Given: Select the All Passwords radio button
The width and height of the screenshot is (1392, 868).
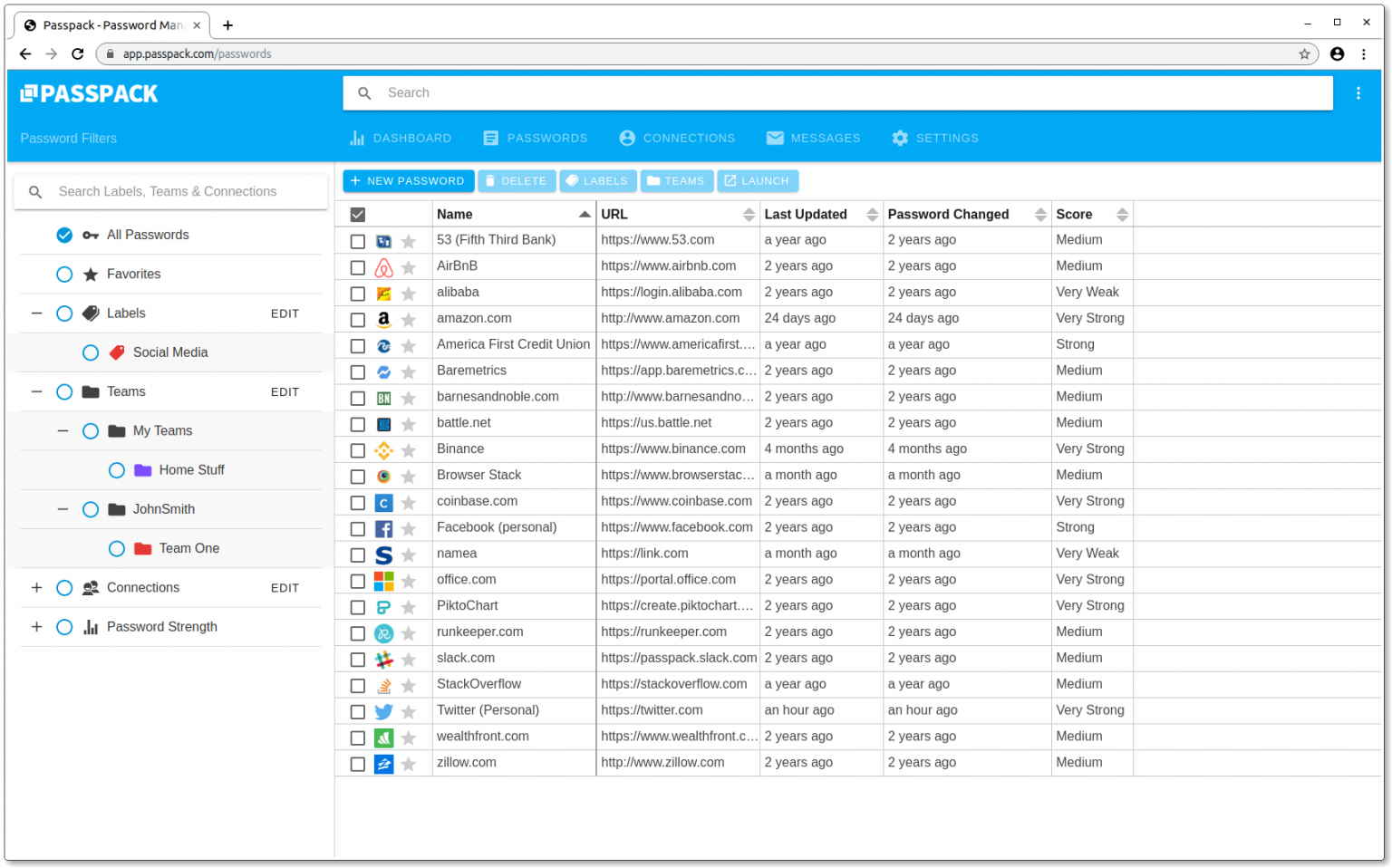Looking at the screenshot, I should click(64, 235).
